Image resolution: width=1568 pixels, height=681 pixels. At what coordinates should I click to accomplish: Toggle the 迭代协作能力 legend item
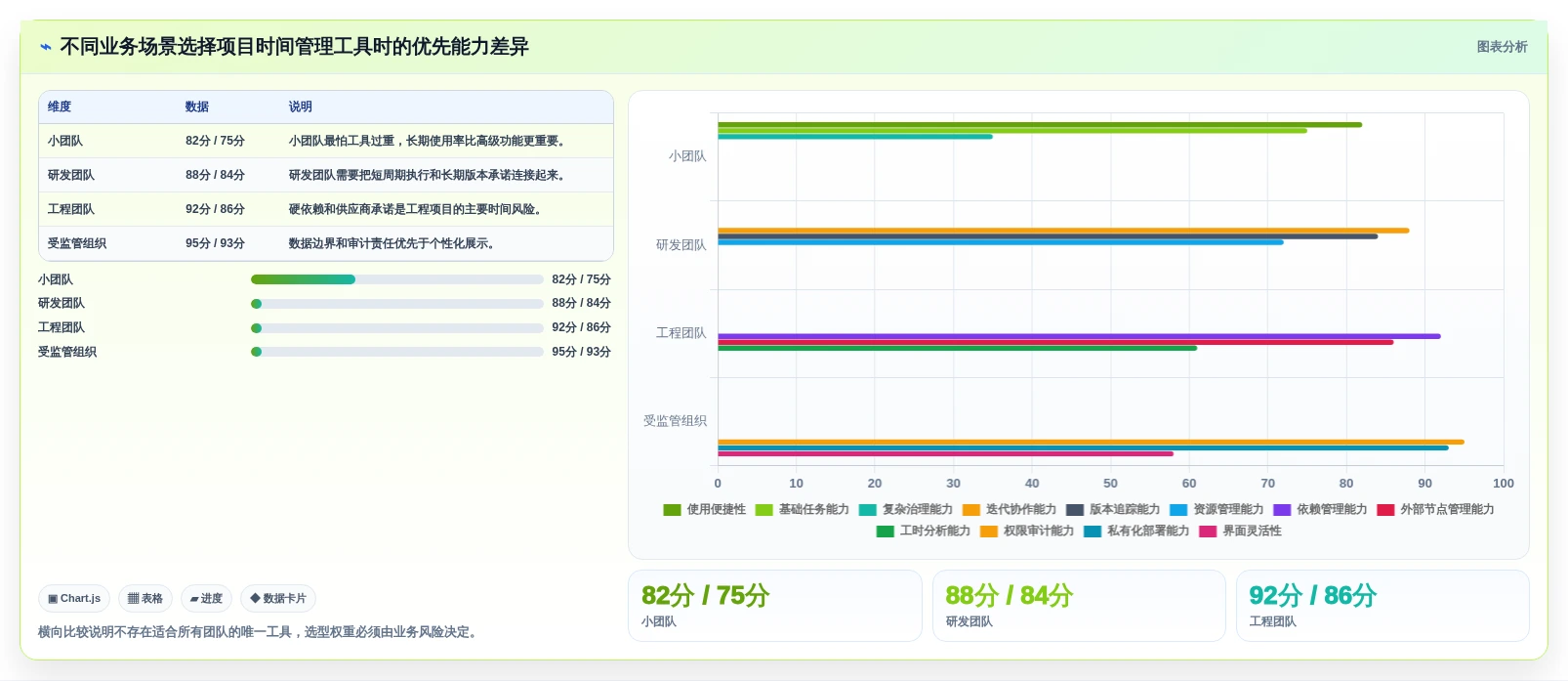point(1009,509)
